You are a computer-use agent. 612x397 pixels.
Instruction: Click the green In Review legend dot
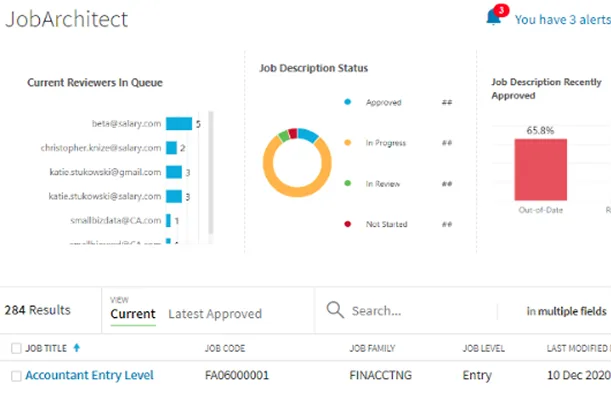(347, 183)
